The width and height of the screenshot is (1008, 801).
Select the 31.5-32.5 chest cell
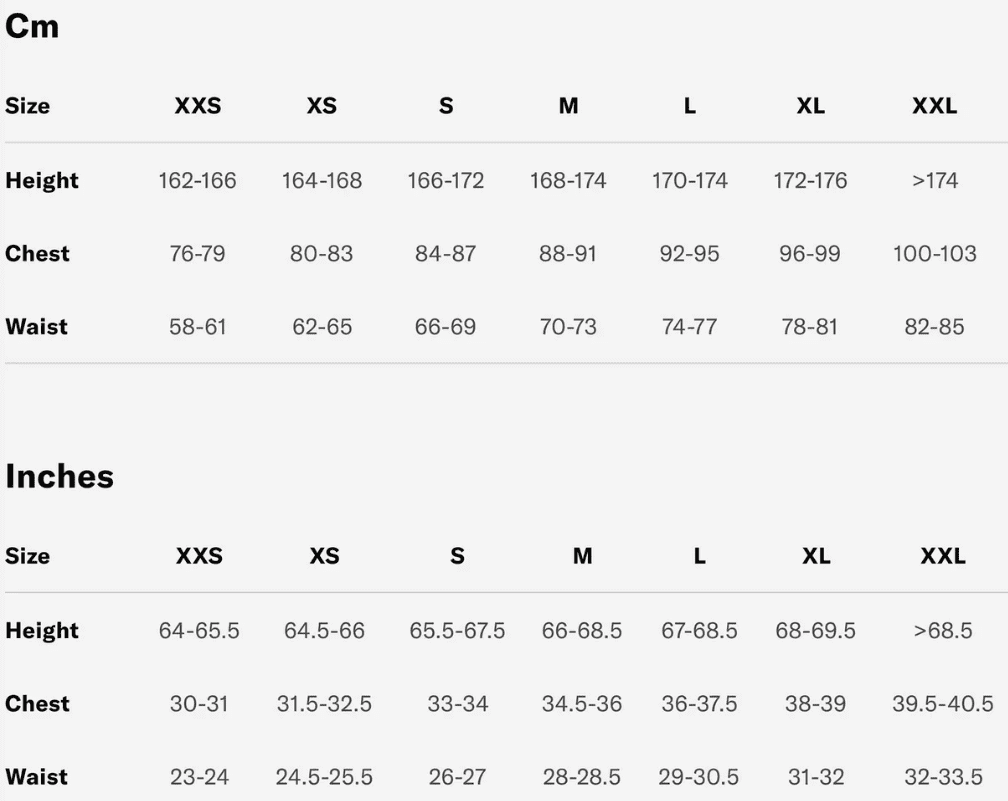point(324,704)
